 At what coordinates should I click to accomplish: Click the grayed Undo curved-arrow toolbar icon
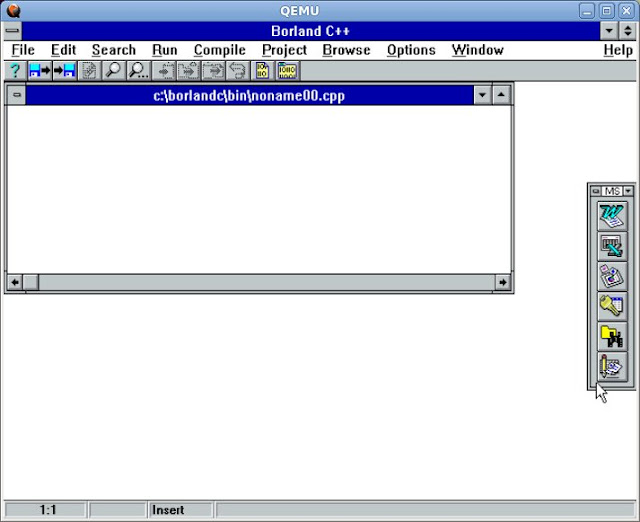click(x=237, y=71)
